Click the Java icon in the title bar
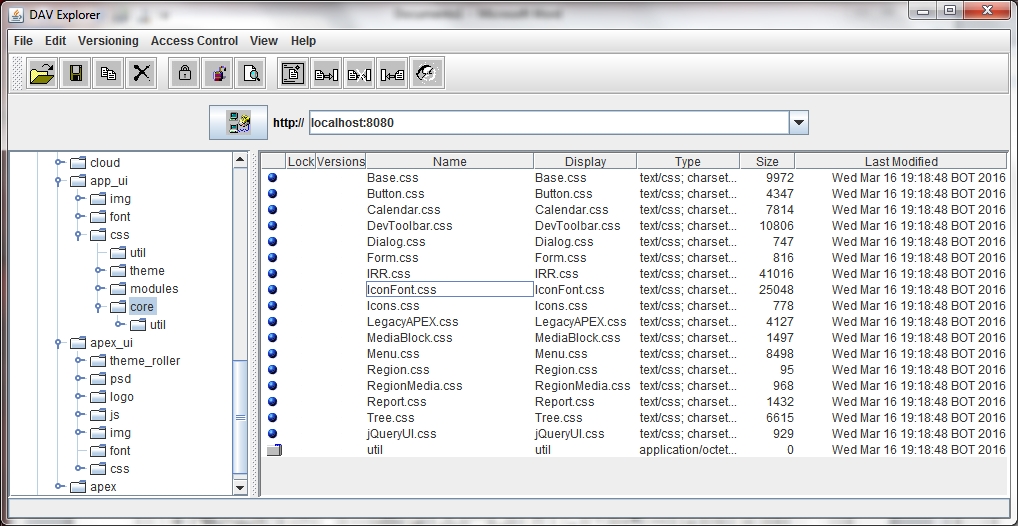Screen dimensions: 1018x526 click(x=17, y=14)
